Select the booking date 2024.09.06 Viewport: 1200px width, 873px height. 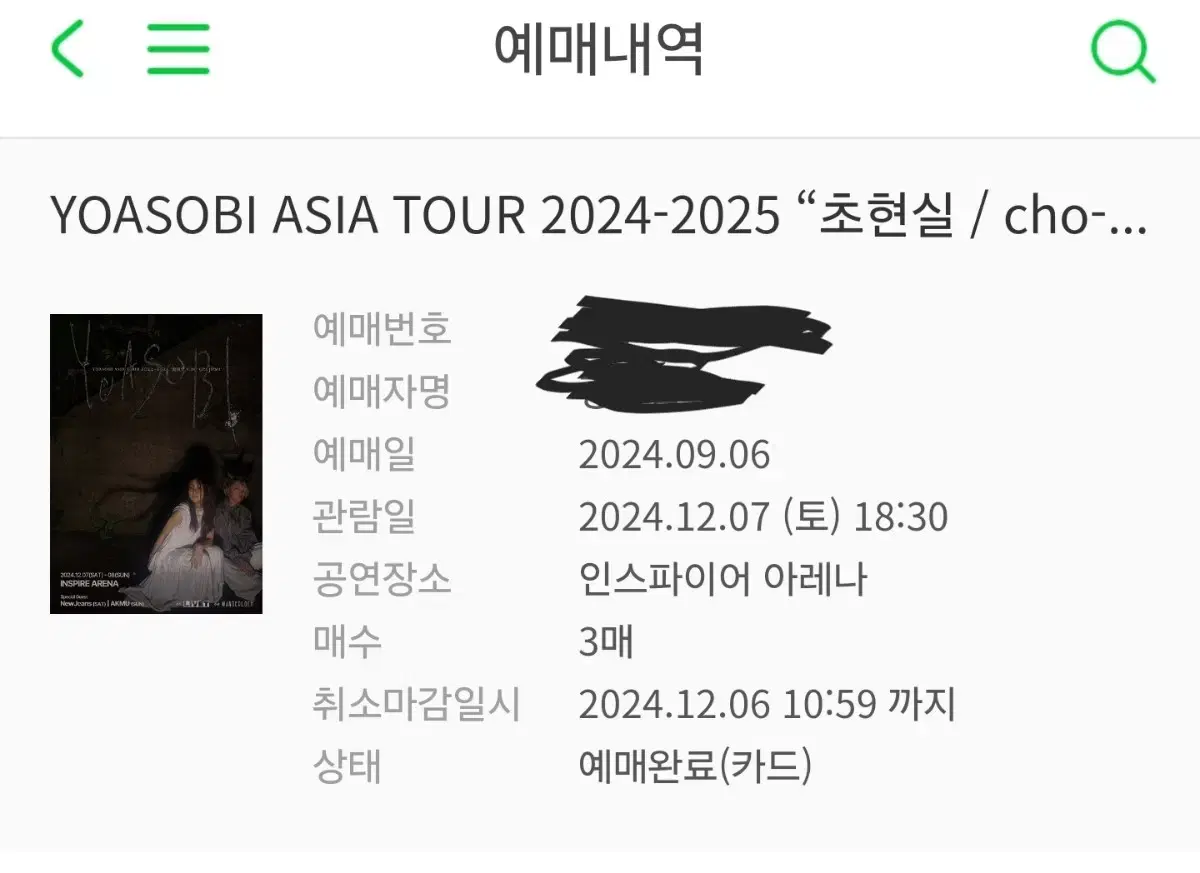click(674, 455)
